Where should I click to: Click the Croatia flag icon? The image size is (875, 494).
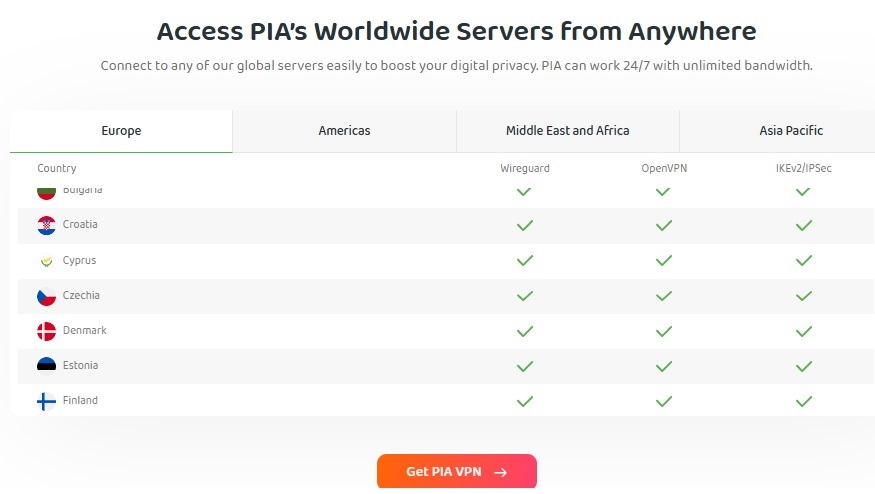coord(46,225)
